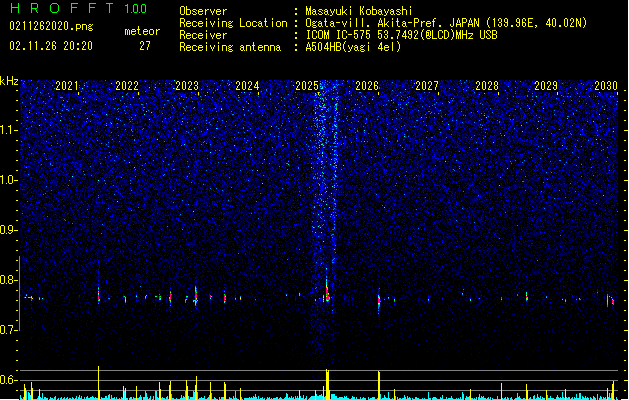This screenshot has height=400, width=629.
Task: Click the 2030 time marker
Action: coord(606,86)
